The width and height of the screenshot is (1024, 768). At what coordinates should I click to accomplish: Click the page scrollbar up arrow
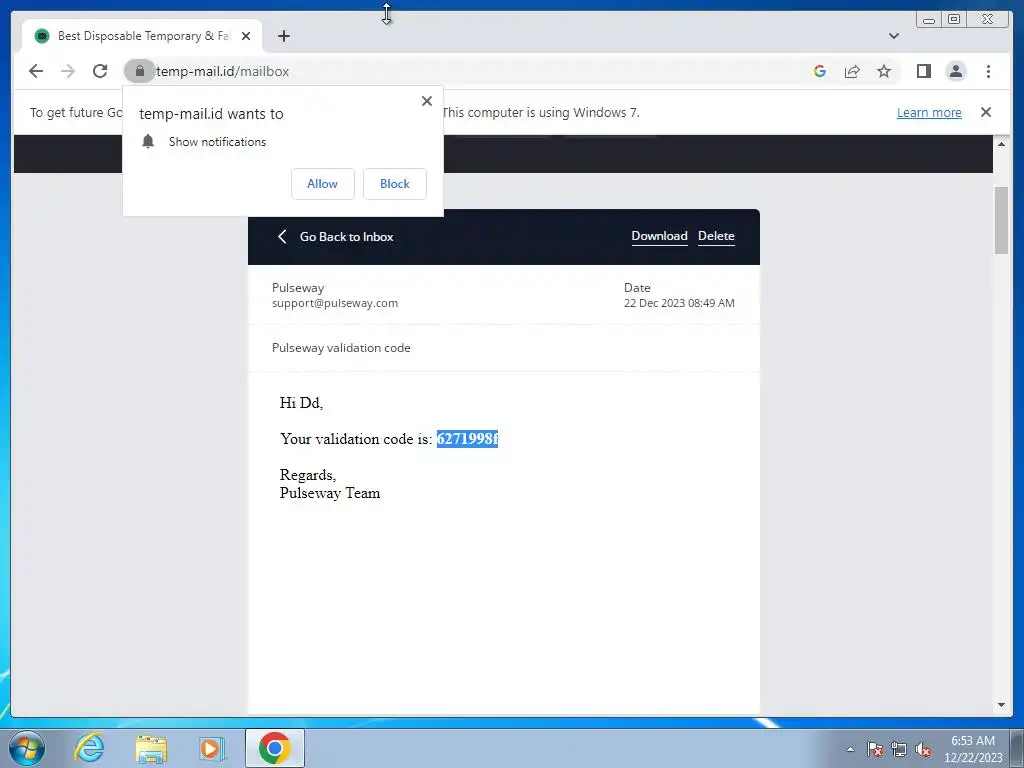[1001, 144]
